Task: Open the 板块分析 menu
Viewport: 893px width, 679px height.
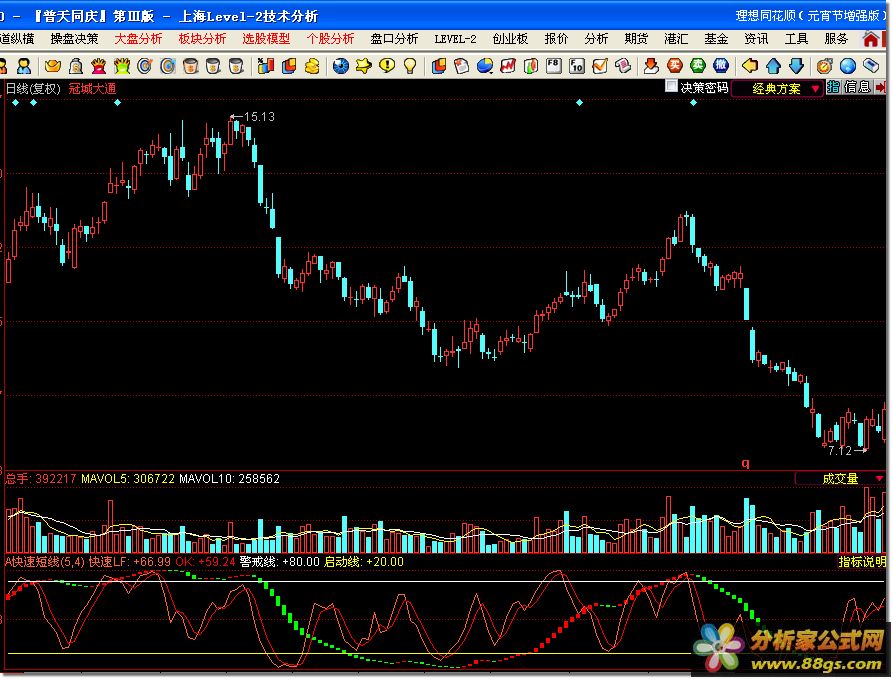Action: coord(202,39)
